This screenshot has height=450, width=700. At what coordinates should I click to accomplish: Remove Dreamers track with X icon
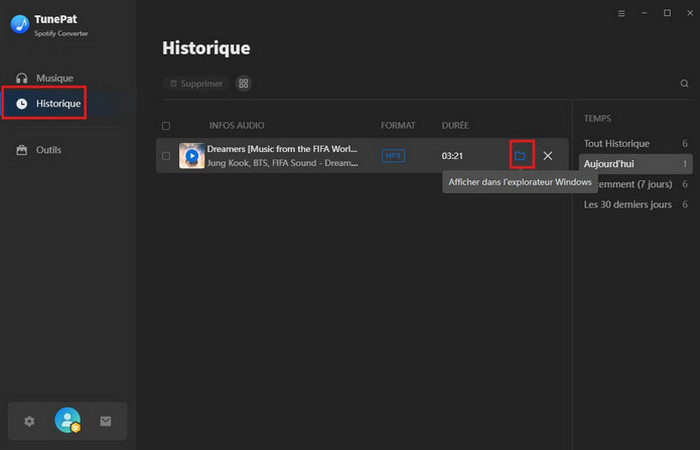pyautogui.click(x=547, y=156)
